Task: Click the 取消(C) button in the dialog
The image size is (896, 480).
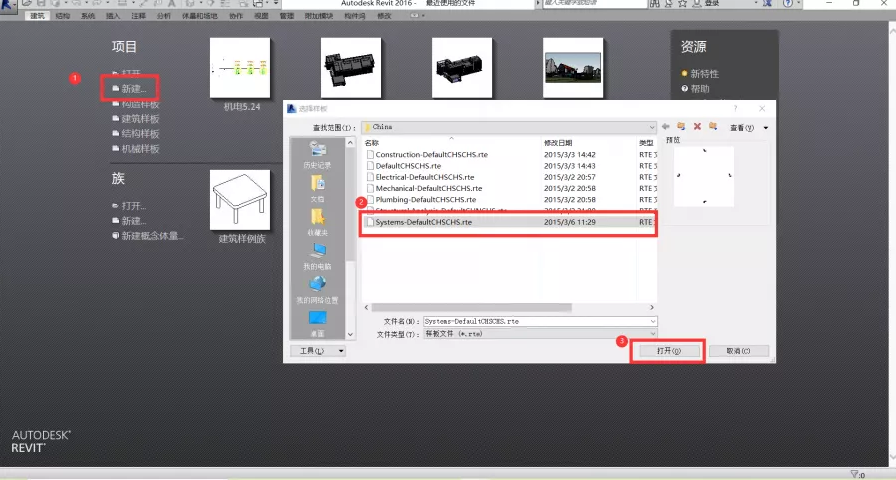Action: point(738,351)
